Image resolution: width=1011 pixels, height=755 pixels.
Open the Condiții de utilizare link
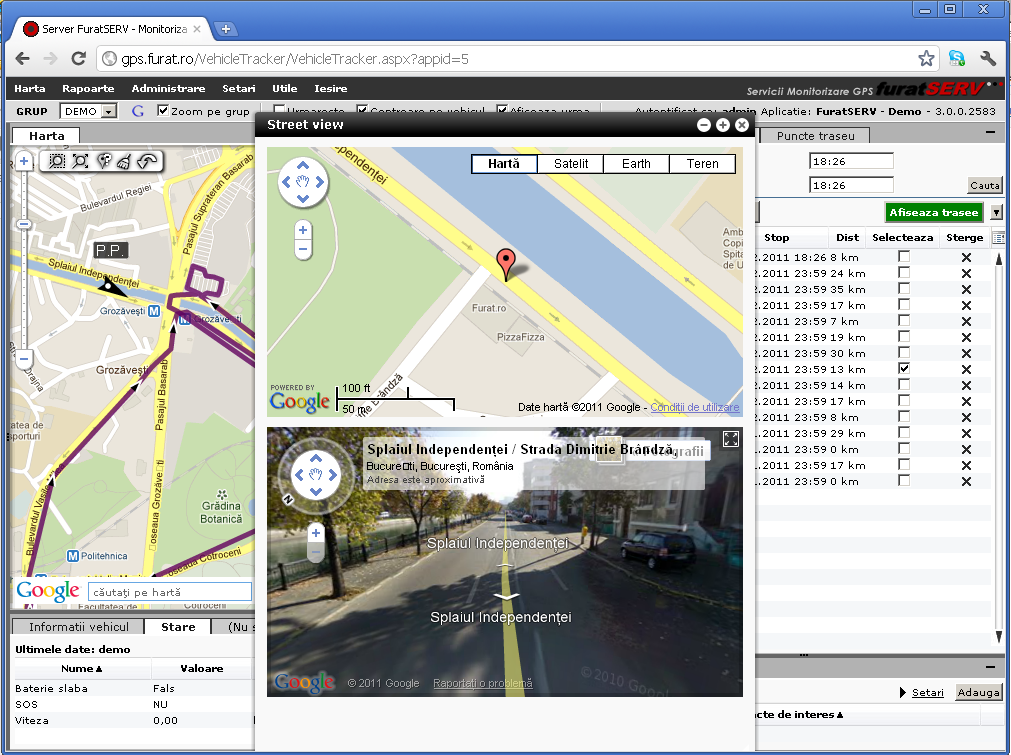[694, 407]
